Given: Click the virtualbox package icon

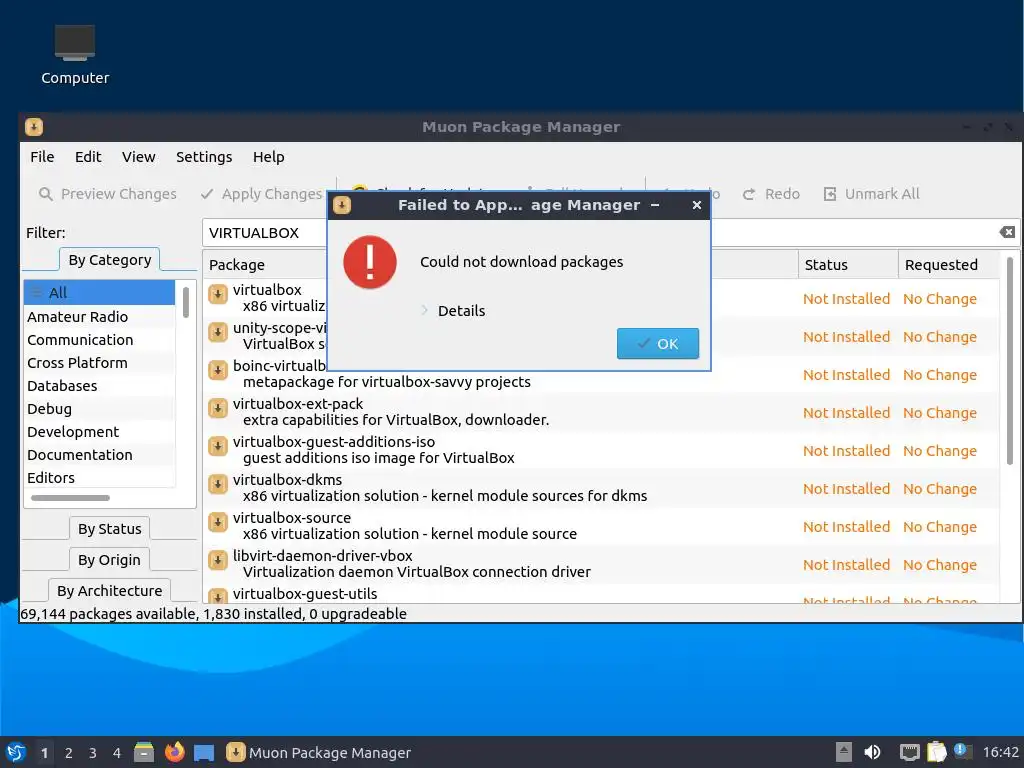Looking at the screenshot, I should coord(217,295).
